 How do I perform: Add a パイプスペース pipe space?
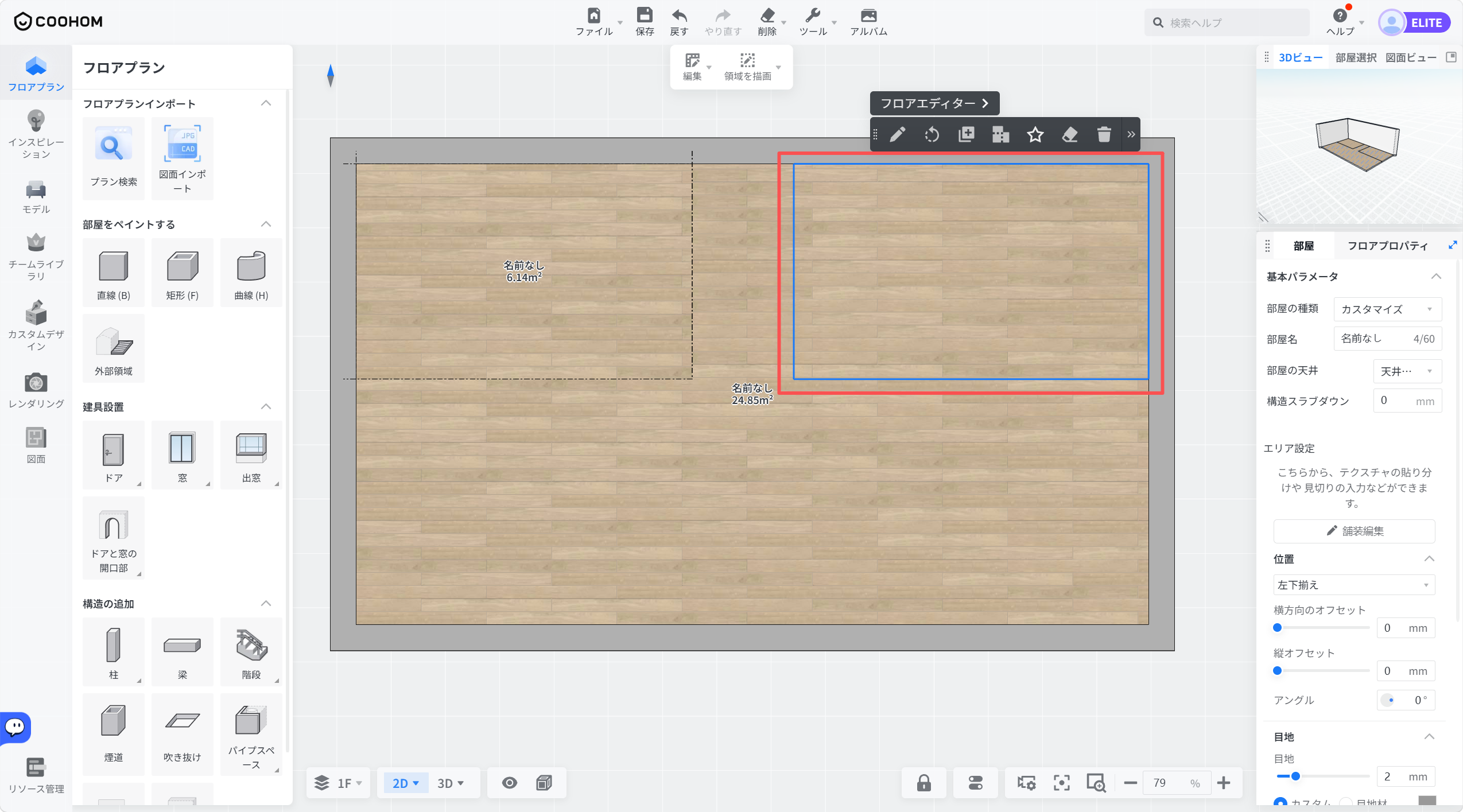click(251, 735)
